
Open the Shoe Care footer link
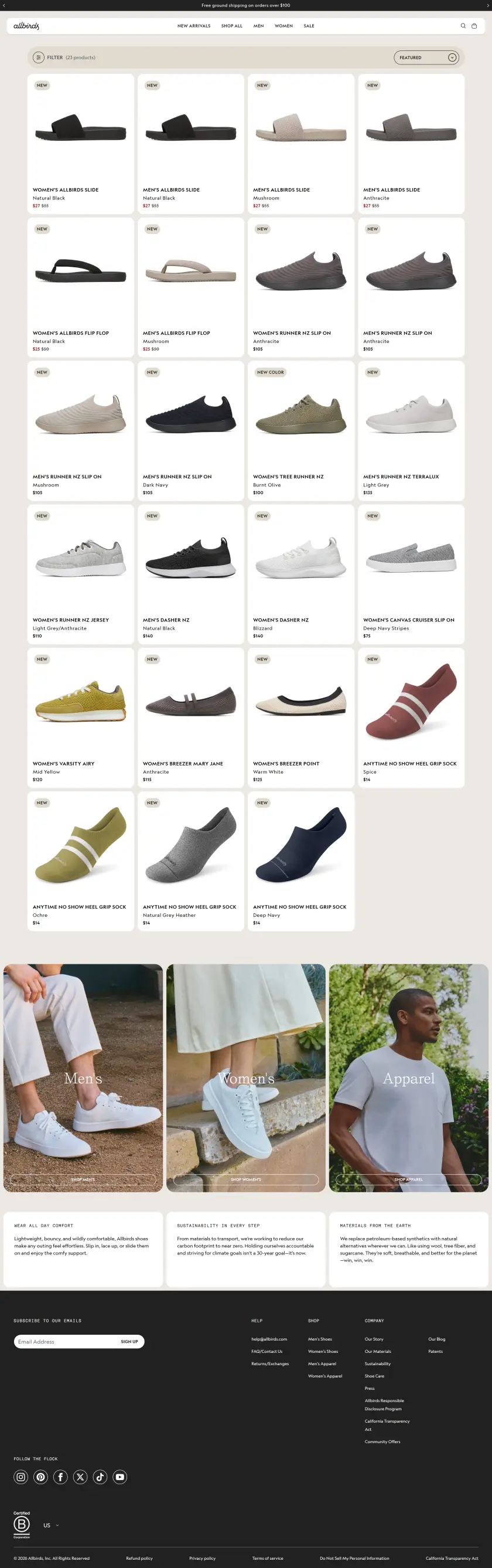pos(374,1376)
